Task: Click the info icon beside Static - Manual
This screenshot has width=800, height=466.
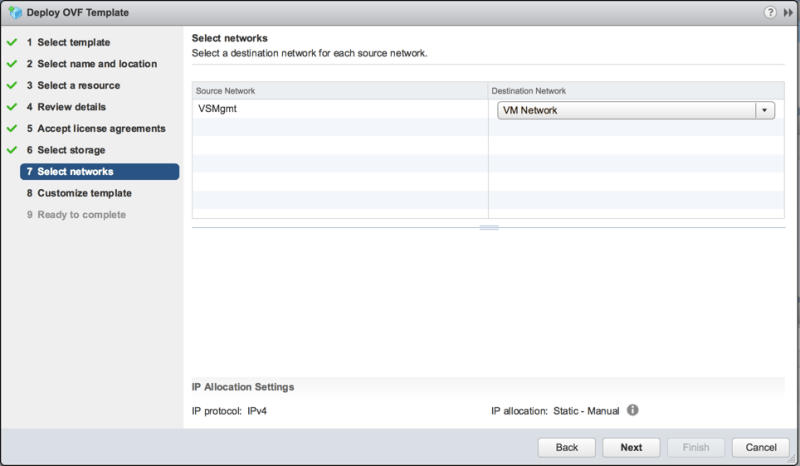Action: (x=633, y=410)
